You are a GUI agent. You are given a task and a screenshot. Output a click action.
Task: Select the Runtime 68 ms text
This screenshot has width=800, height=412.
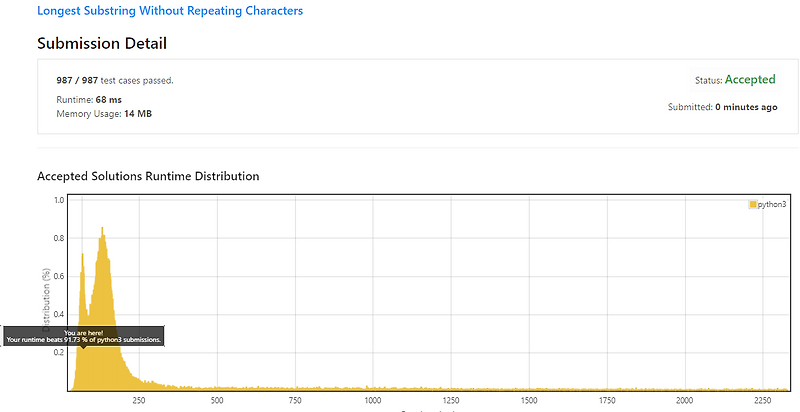click(89, 99)
